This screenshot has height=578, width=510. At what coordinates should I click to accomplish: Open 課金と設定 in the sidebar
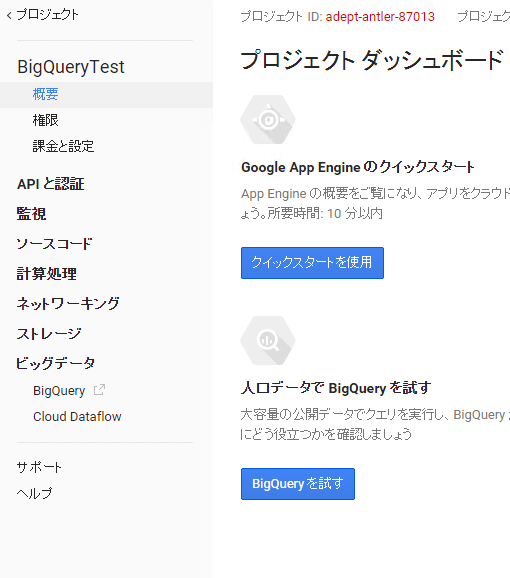(63, 146)
